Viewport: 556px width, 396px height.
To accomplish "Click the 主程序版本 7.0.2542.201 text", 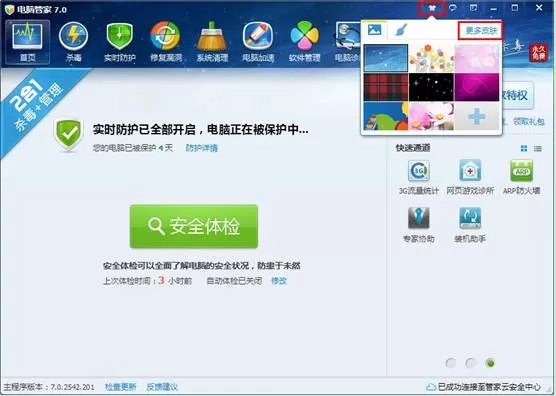I will [x=49, y=386].
